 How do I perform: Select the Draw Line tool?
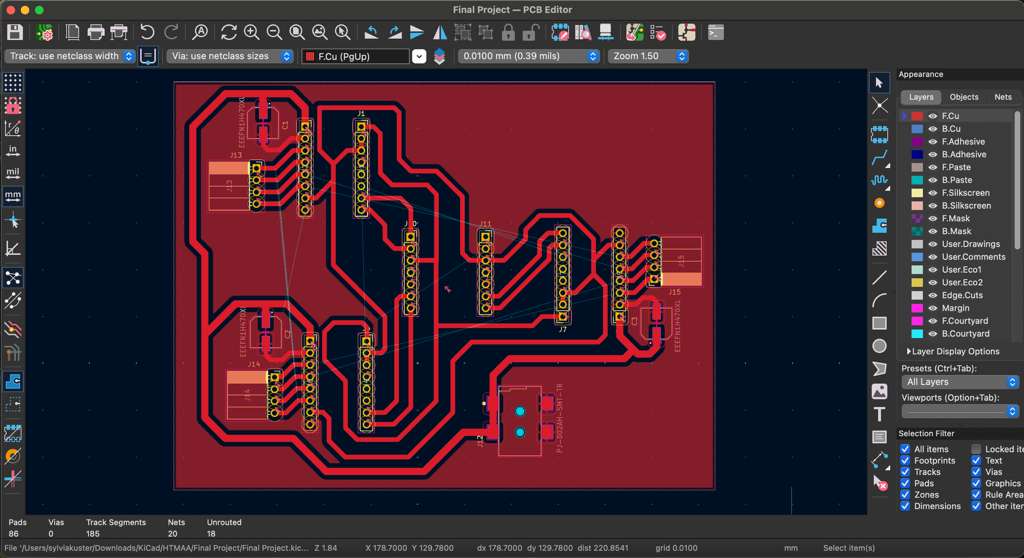[879, 278]
